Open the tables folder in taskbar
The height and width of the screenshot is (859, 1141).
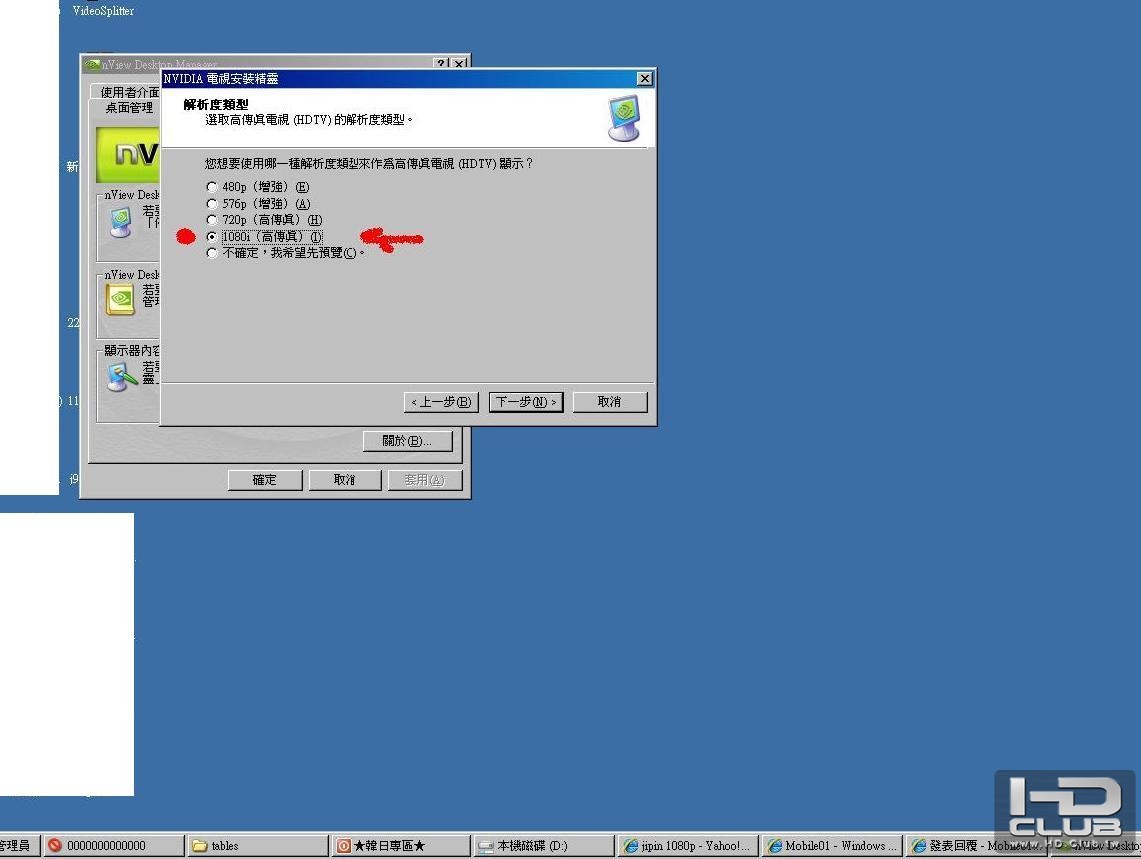pyautogui.click(x=258, y=846)
